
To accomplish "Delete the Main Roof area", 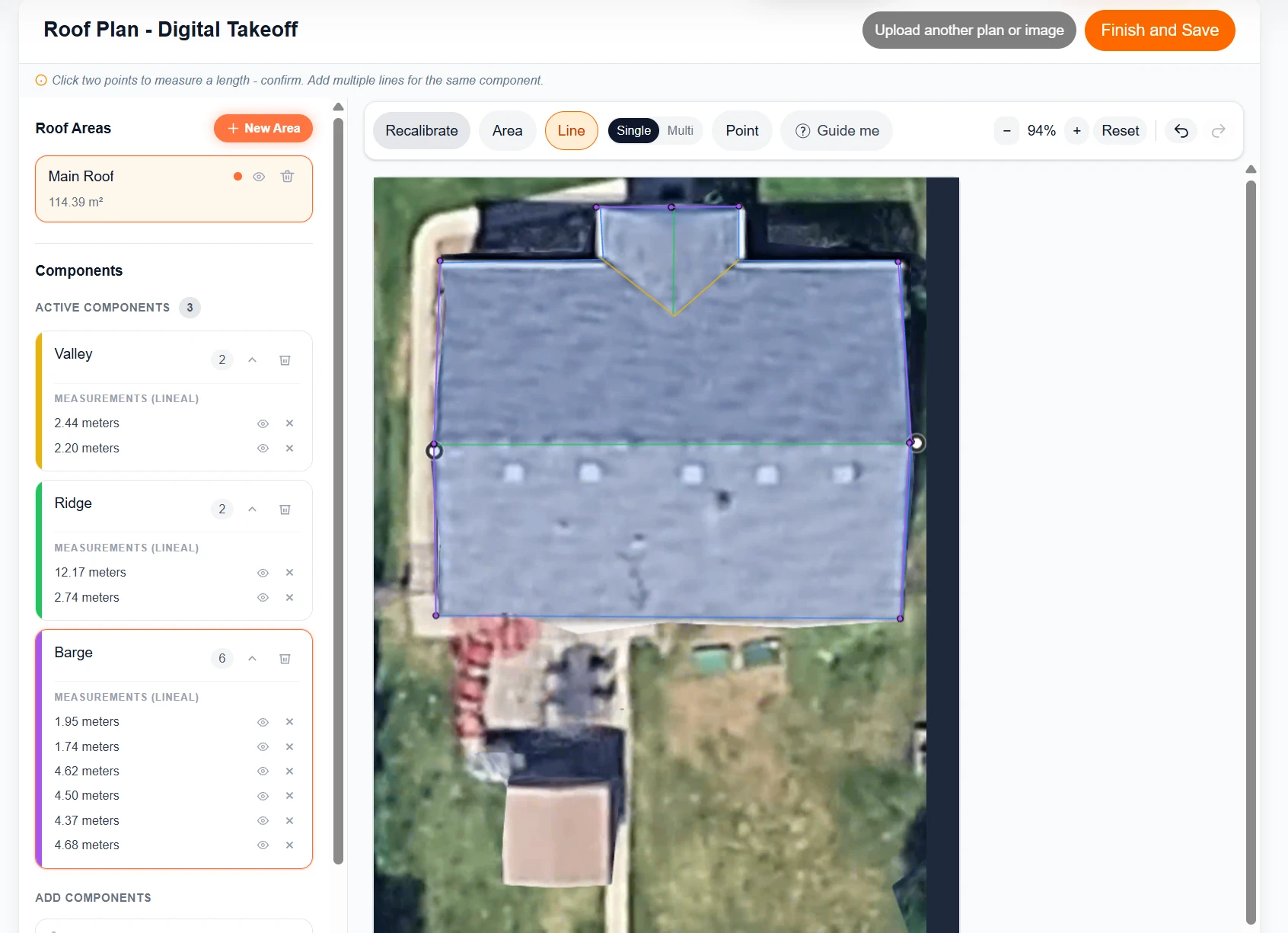I will coord(287,177).
